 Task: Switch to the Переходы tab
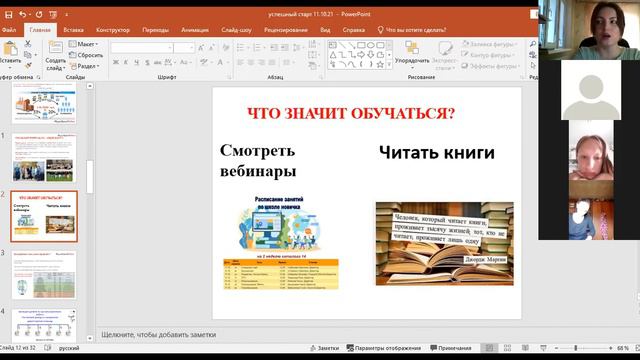coord(156,30)
